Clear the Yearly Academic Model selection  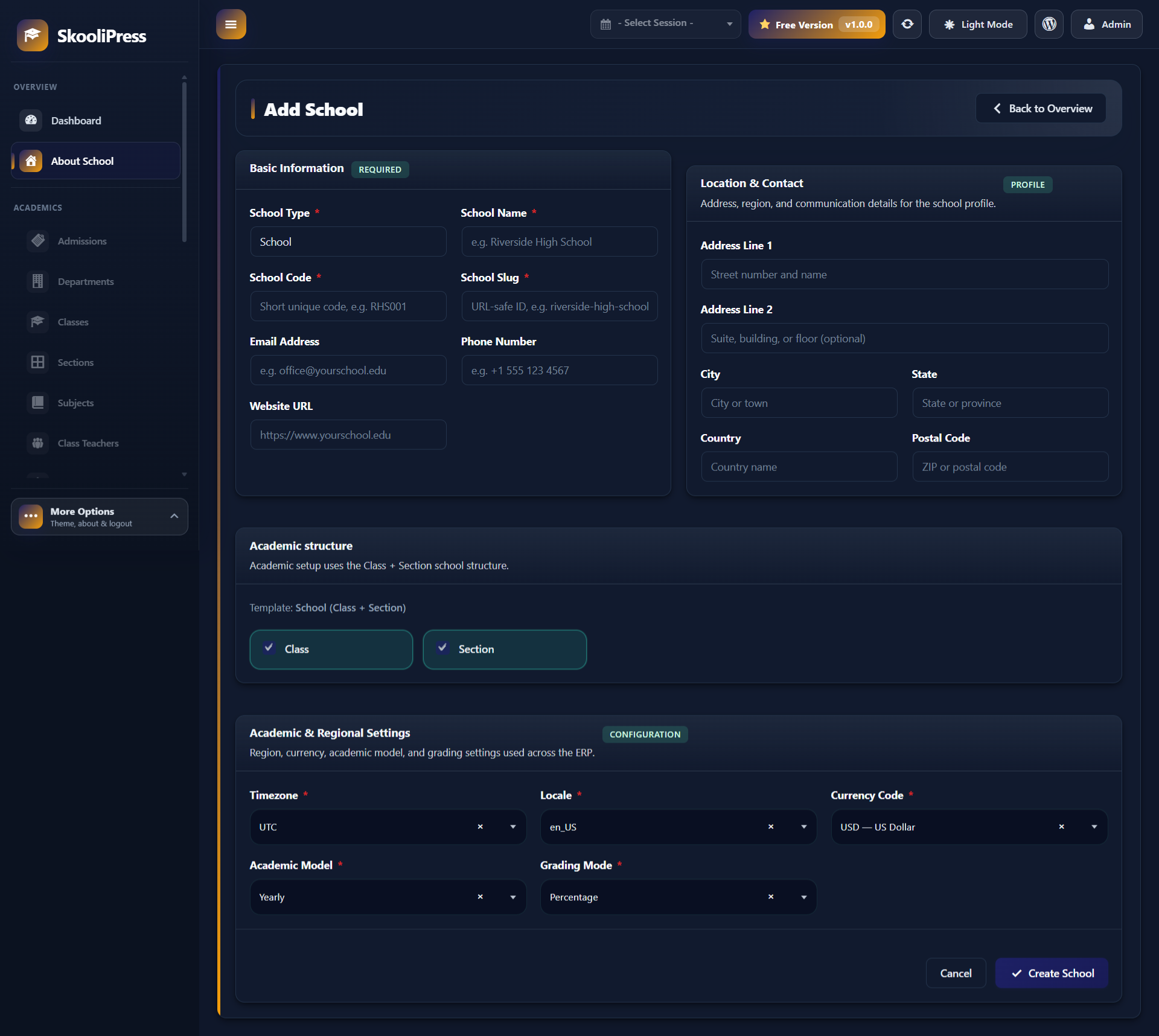pyautogui.click(x=481, y=897)
